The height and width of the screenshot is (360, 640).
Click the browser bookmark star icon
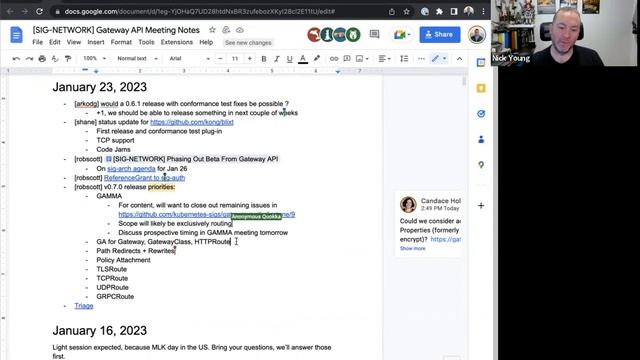(x=406, y=11)
